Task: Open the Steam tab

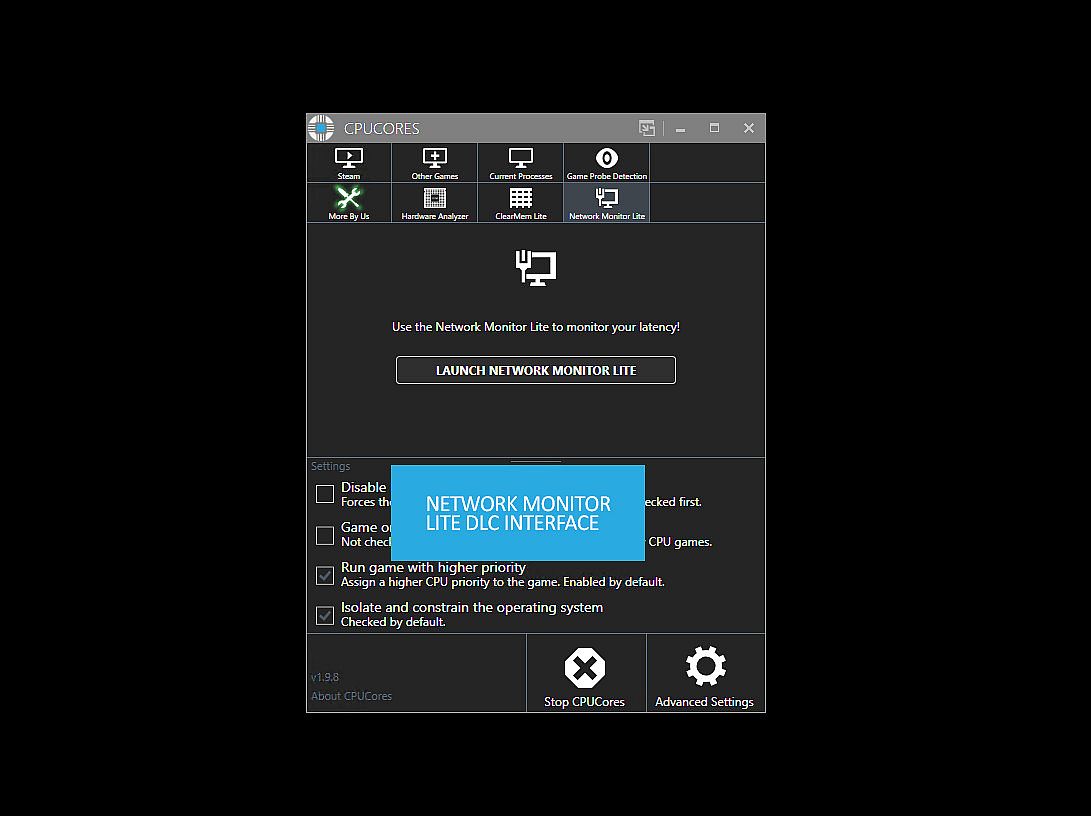Action: pyautogui.click(x=349, y=163)
